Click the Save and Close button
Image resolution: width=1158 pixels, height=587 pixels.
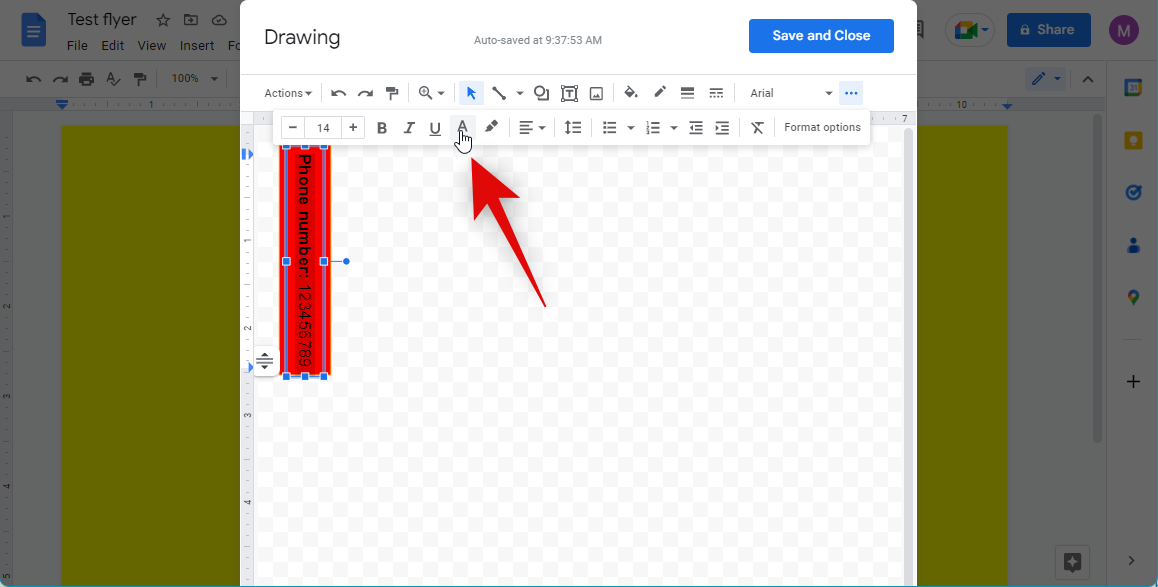click(821, 35)
